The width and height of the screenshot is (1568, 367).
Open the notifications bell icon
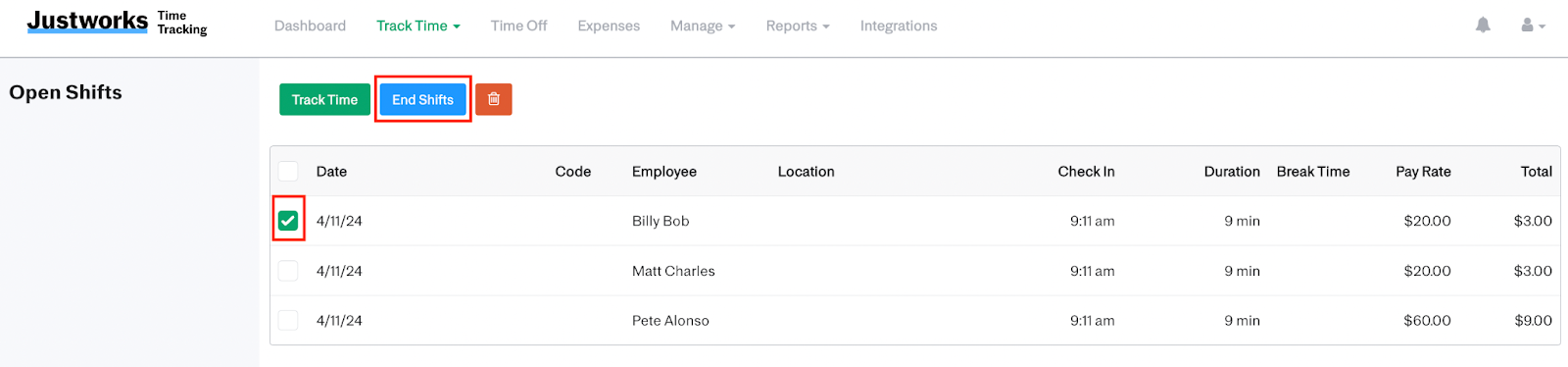click(x=1483, y=26)
